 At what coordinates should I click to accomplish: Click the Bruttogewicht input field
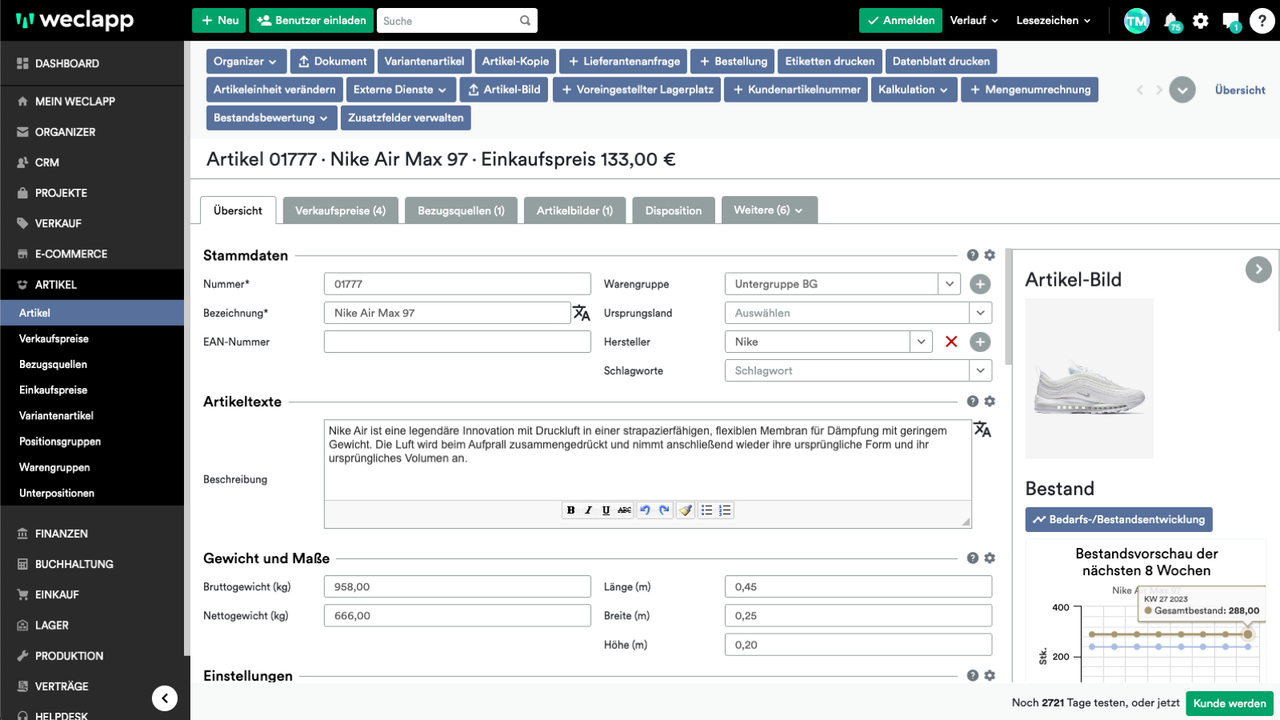(x=457, y=587)
